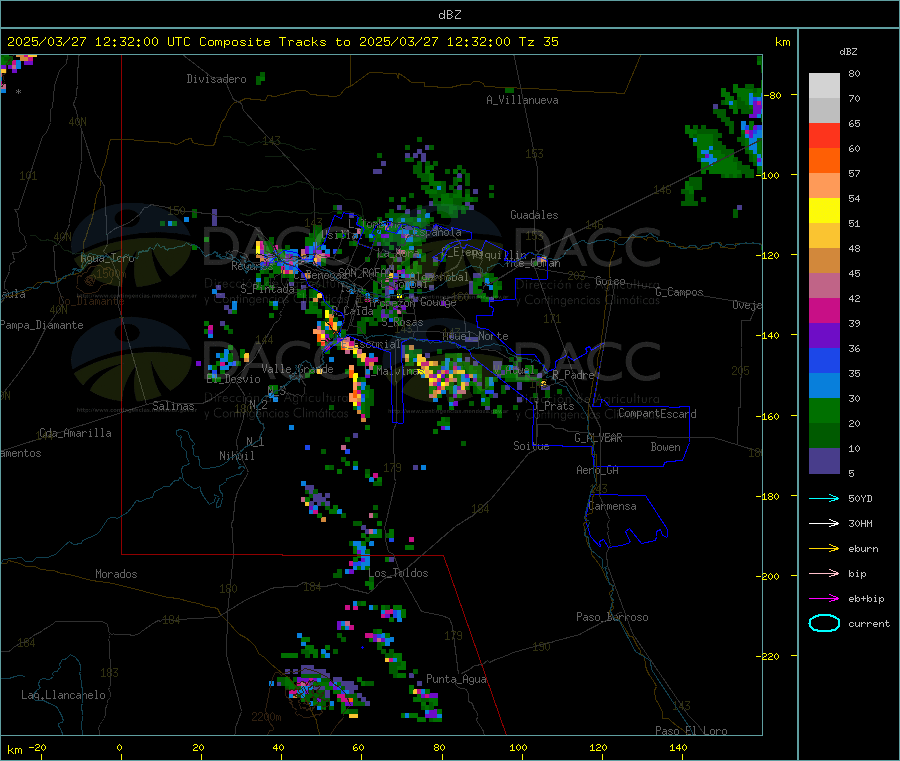Click the 'Aero_GA' map label
The image size is (900, 761).
[x=598, y=470]
